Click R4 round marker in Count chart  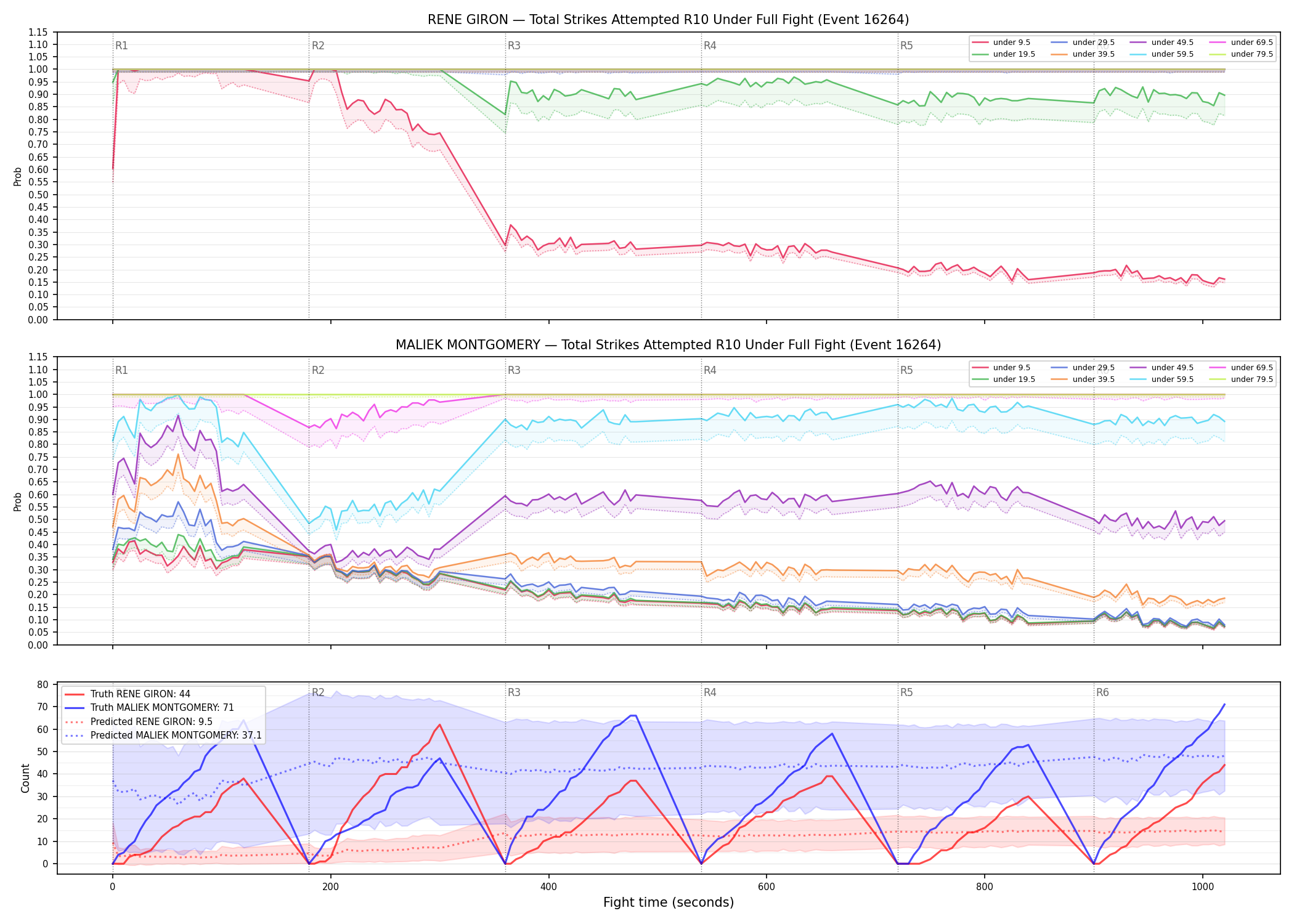(710, 692)
